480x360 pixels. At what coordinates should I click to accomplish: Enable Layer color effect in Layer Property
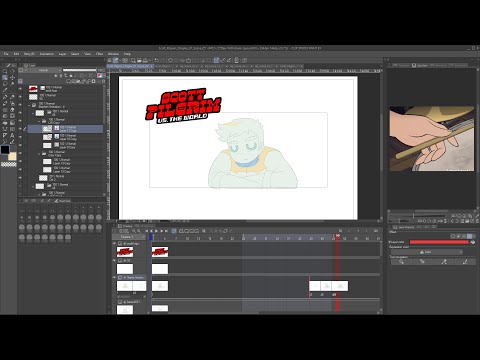tap(470, 236)
